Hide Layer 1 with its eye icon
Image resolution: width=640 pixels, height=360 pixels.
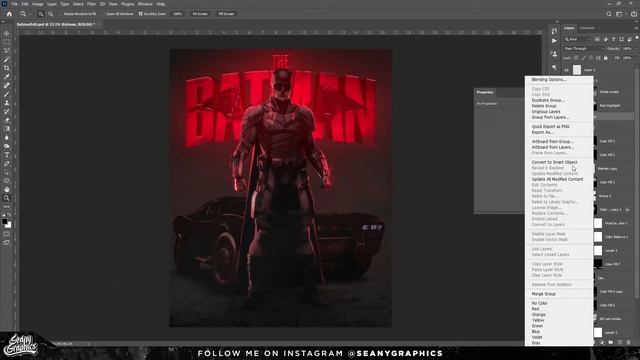(566, 70)
